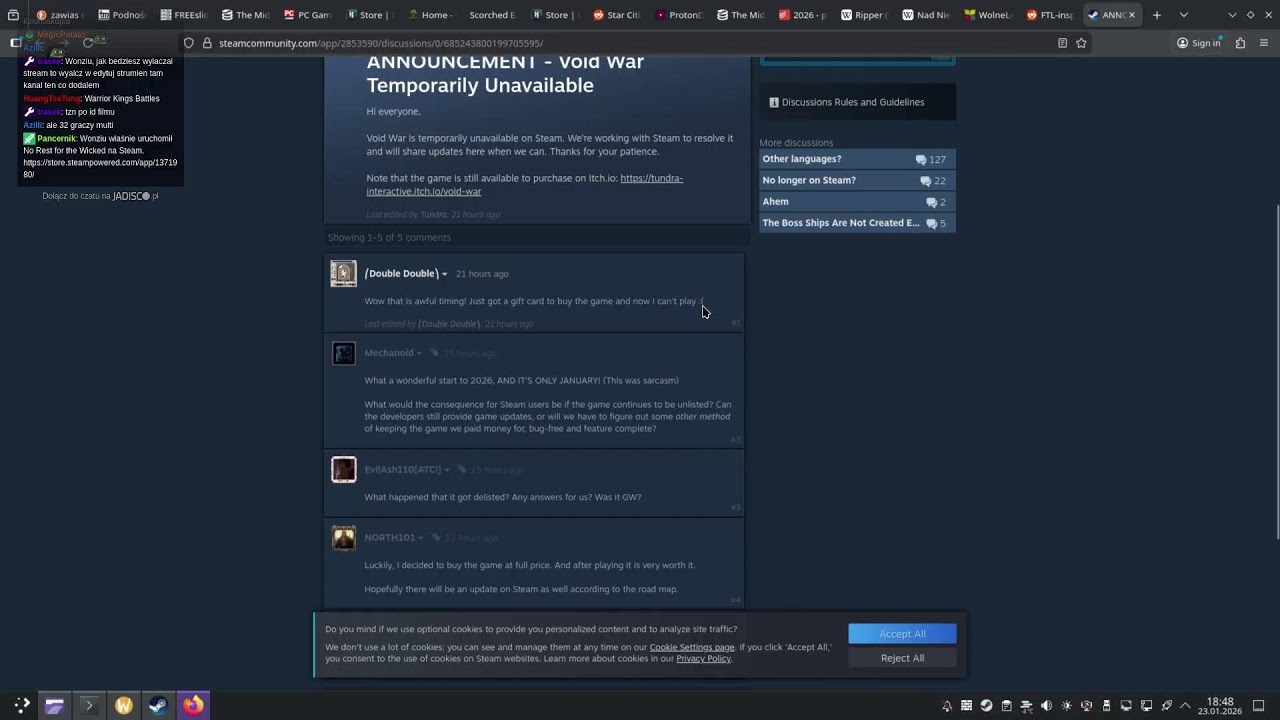
Task: Open the Privacy Policy link
Action: (704, 659)
